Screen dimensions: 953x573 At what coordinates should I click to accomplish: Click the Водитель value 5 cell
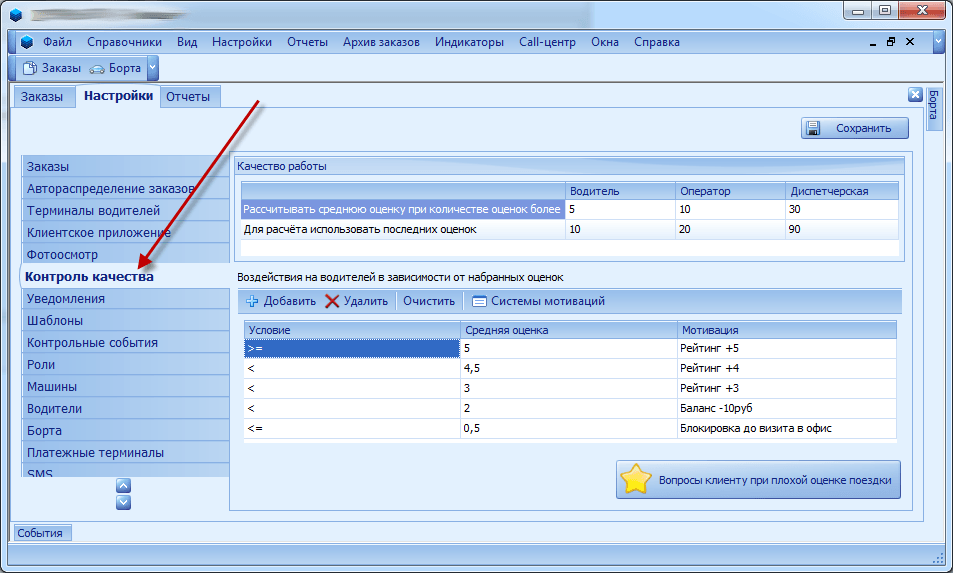click(x=620, y=209)
